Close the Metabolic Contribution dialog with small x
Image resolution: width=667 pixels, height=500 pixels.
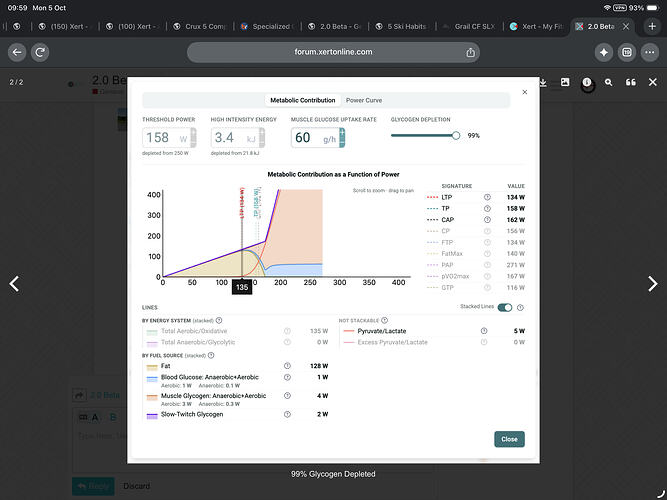coord(524,92)
